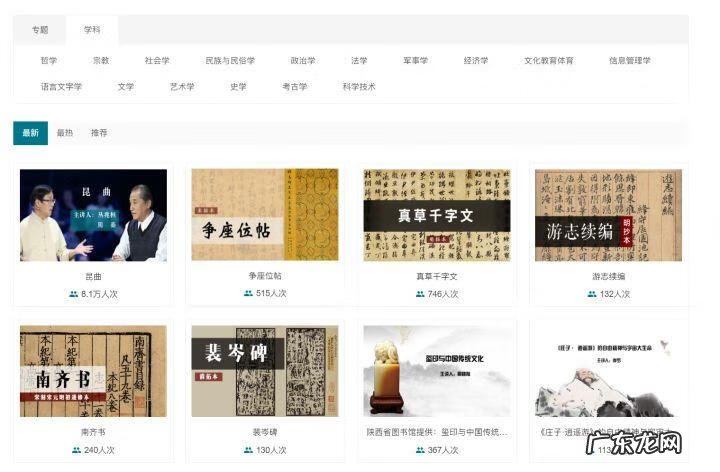This screenshot has height=472, width=720.
Task: Click the 昆曲 title text
Action: [x=93, y=276]
